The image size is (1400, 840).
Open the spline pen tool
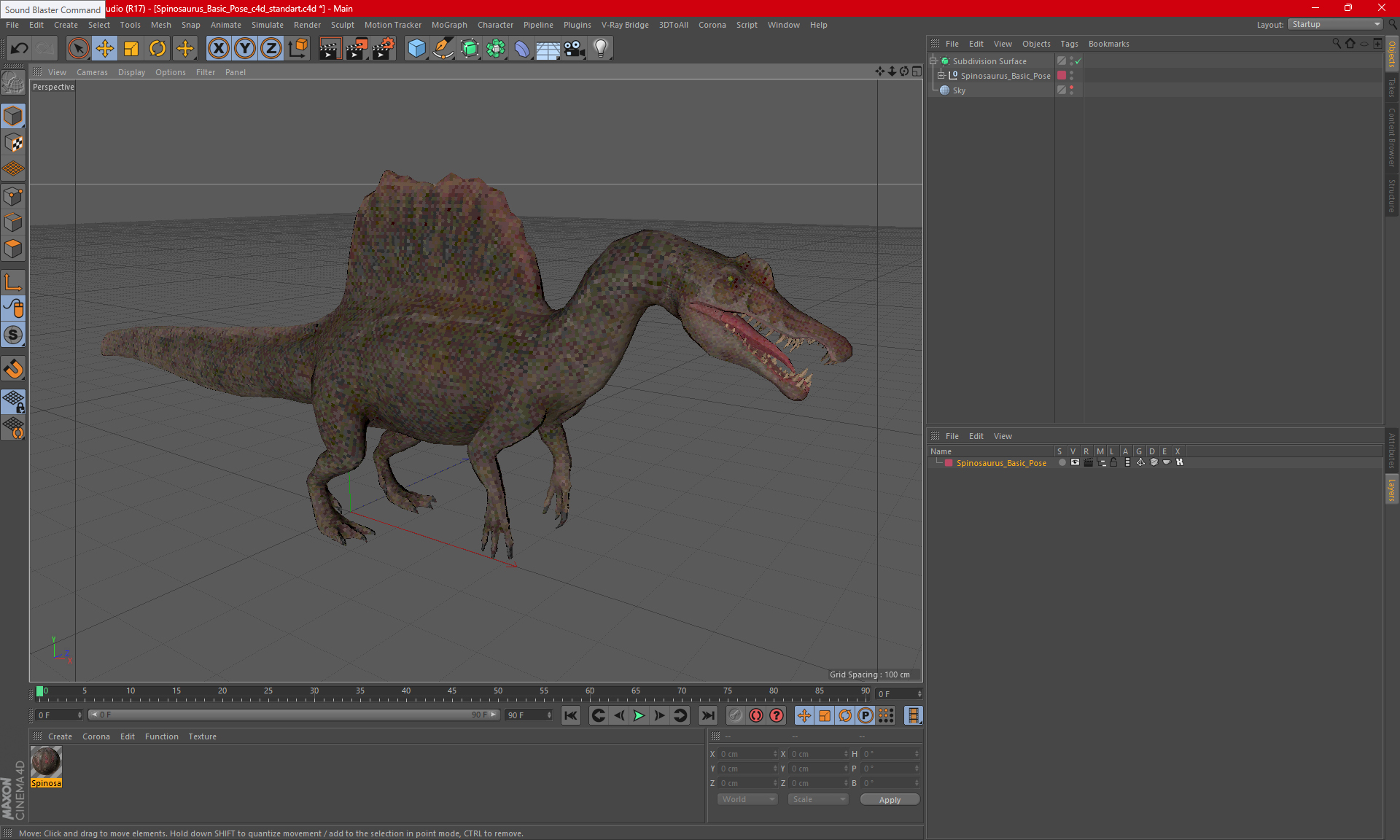(x=443, y=49)
